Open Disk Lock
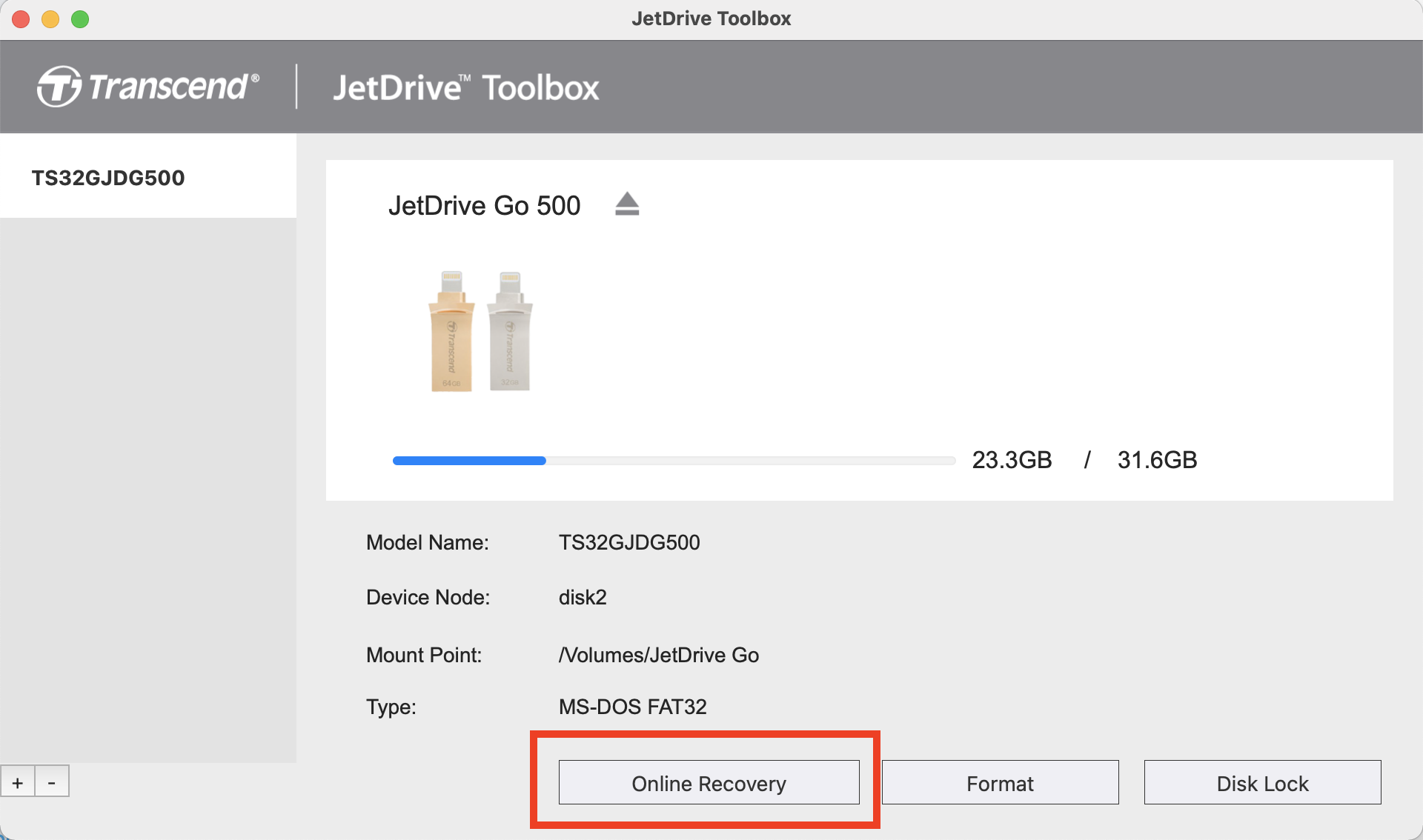 [x=1262, y=782]
